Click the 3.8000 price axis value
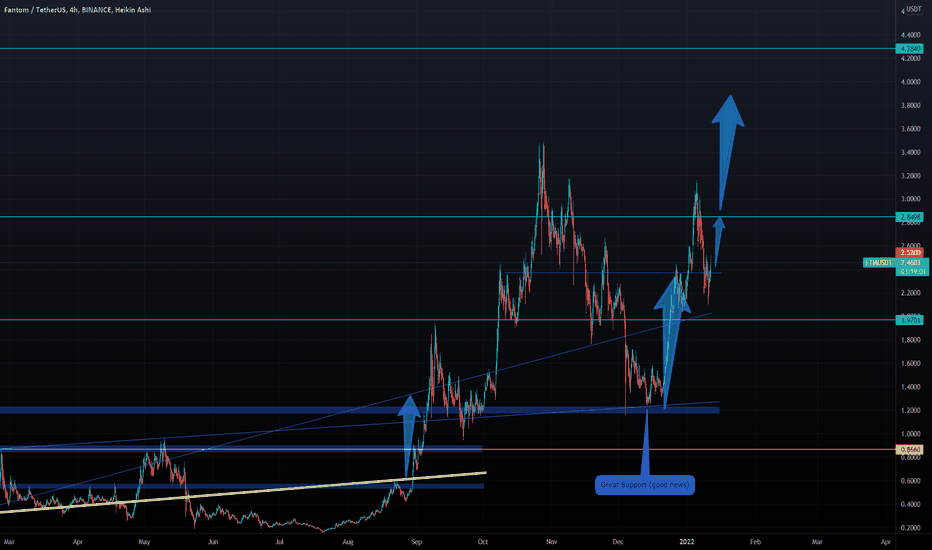932x550 pixels. click(911, 105)
